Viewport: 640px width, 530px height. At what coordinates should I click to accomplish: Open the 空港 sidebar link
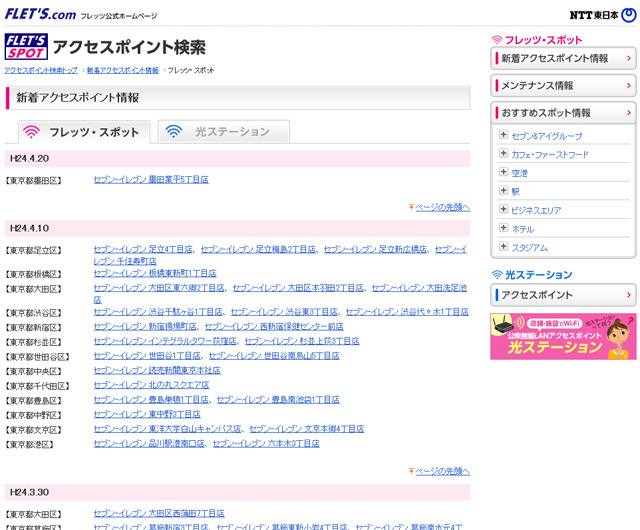pyautogui.click(x=520, y=174)
